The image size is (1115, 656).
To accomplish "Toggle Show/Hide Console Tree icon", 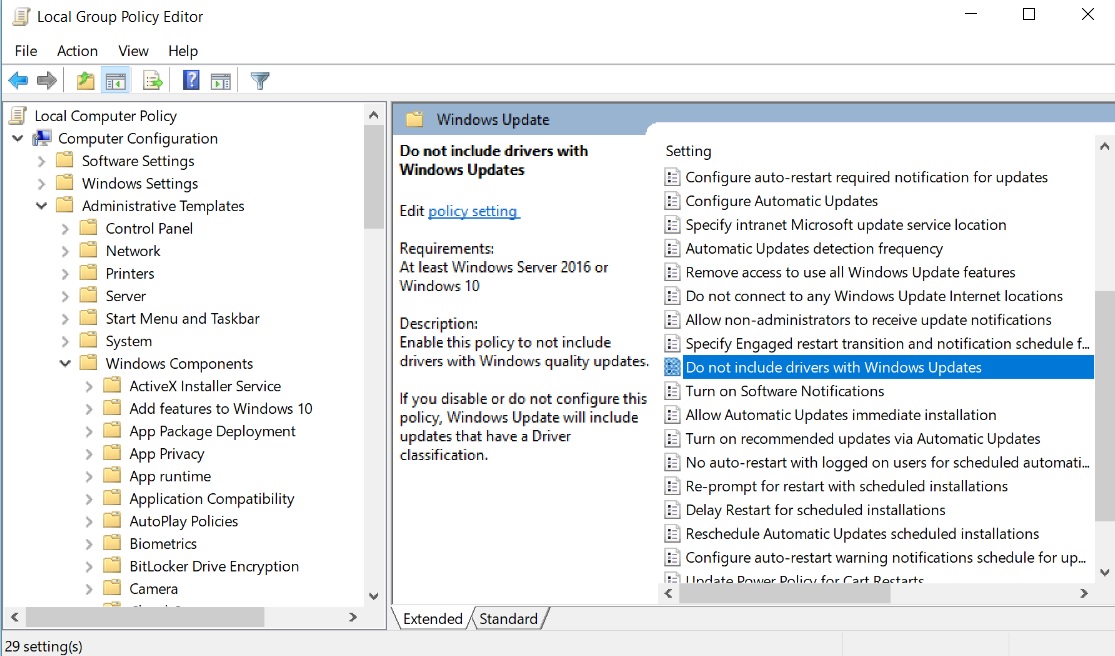I will 116,81.
